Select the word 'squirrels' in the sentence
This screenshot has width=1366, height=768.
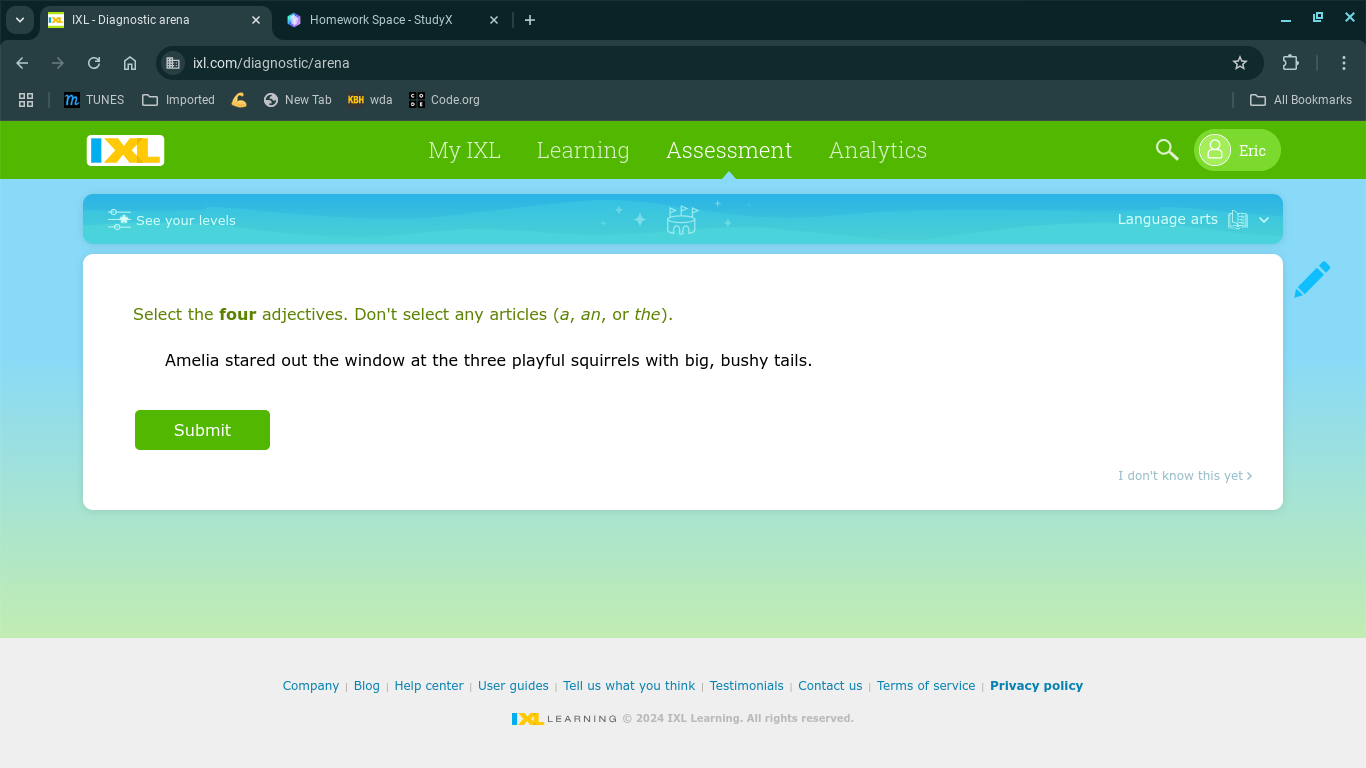tap(605, 361)
